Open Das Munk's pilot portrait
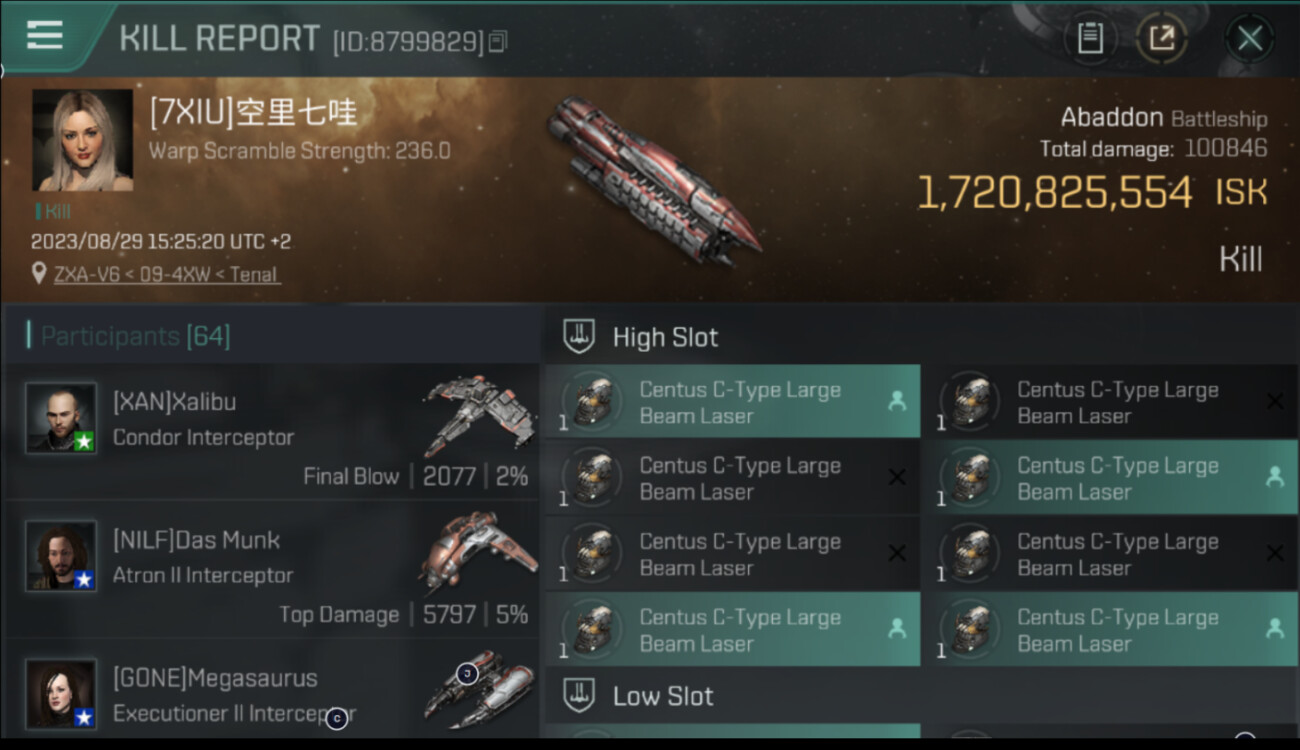Viewport: 1300px width, 750px height. point(61,555)
